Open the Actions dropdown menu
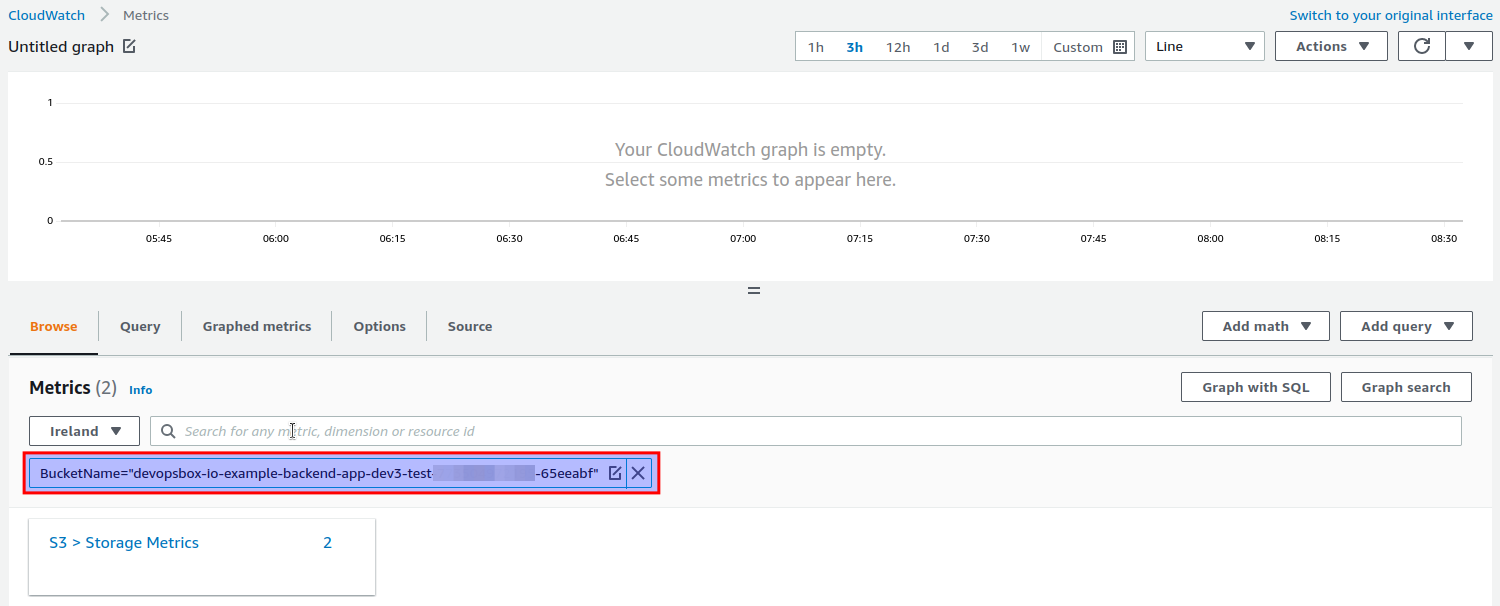Image resolution: width=1500 pixels, height=606 pixels. coord(1331,45)
